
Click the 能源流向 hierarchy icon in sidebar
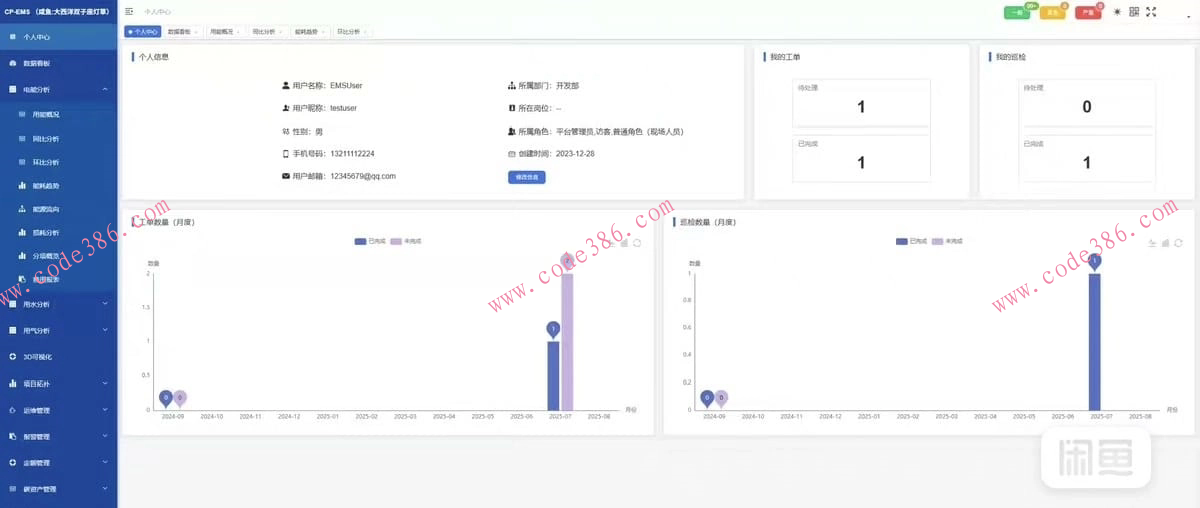click(22, 209)
